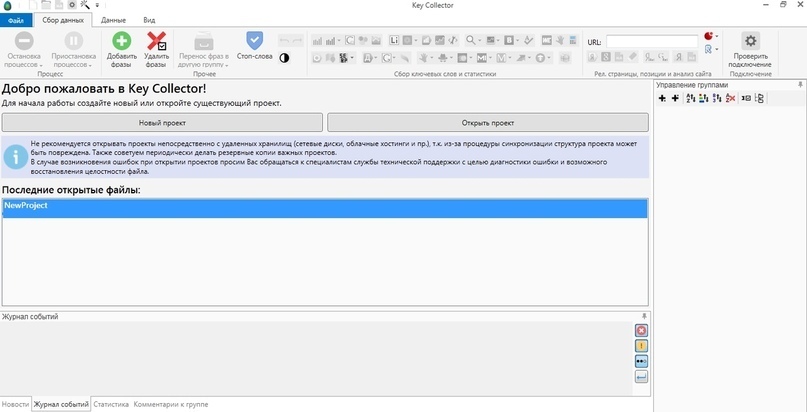Open the quick access toolbar customize arrow

pyautogui.click(x=97, y=6)
